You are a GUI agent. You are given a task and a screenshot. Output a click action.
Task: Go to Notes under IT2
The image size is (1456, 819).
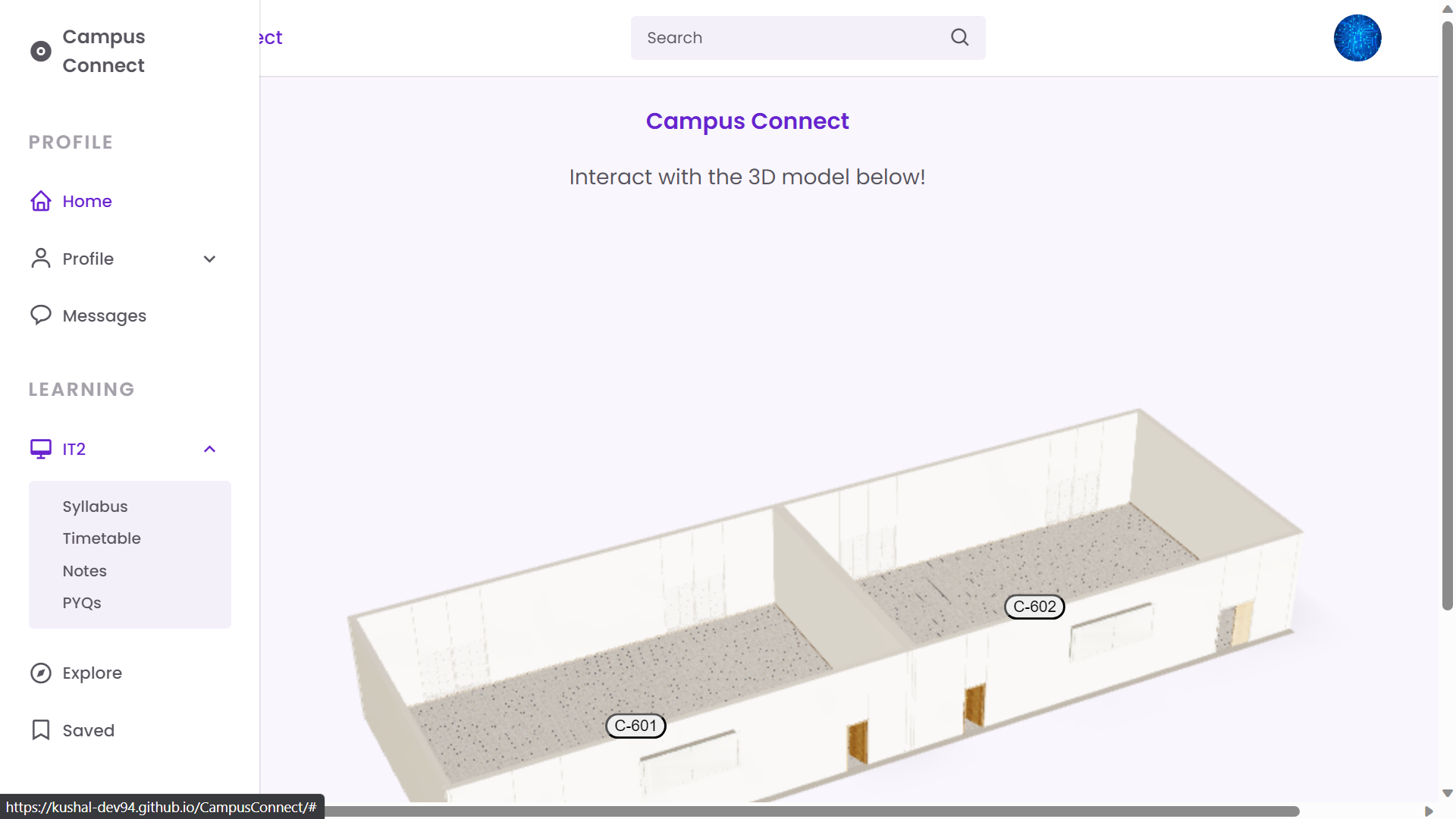pyautogui.click(x=84, y=571)
